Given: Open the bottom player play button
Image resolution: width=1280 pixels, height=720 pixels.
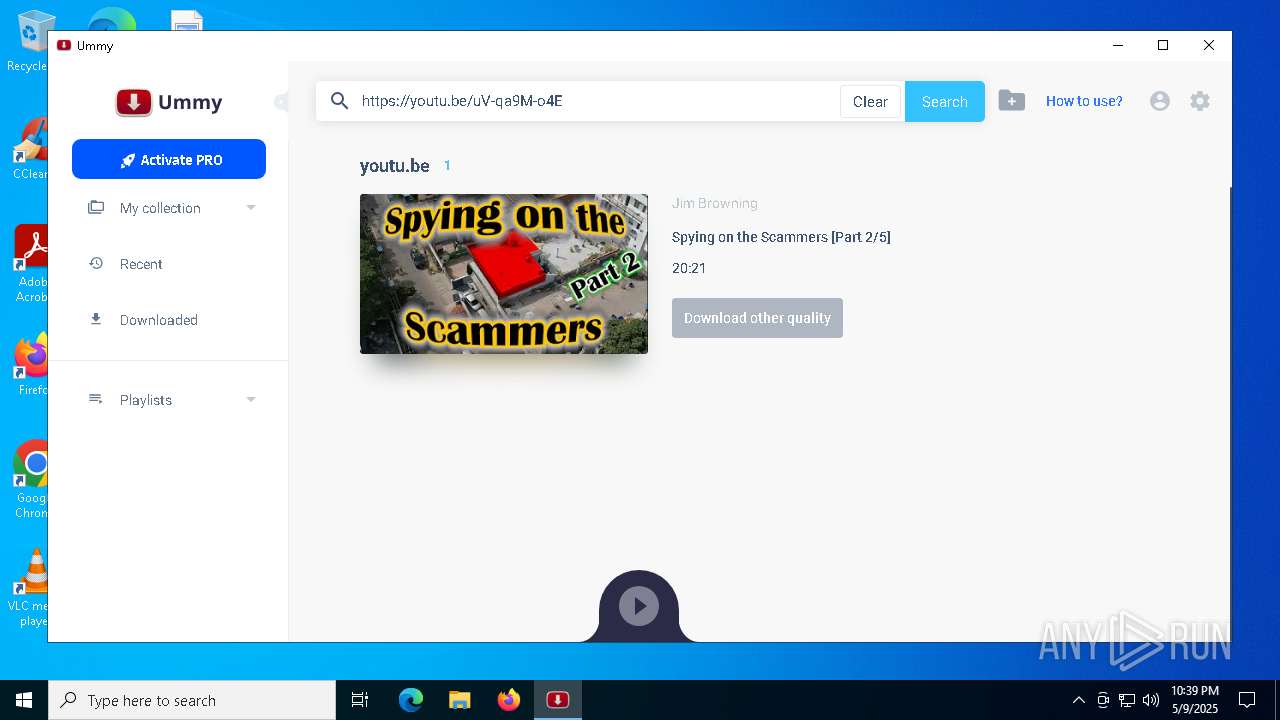Looking at the screenshot, I should (x=639, y=606).
